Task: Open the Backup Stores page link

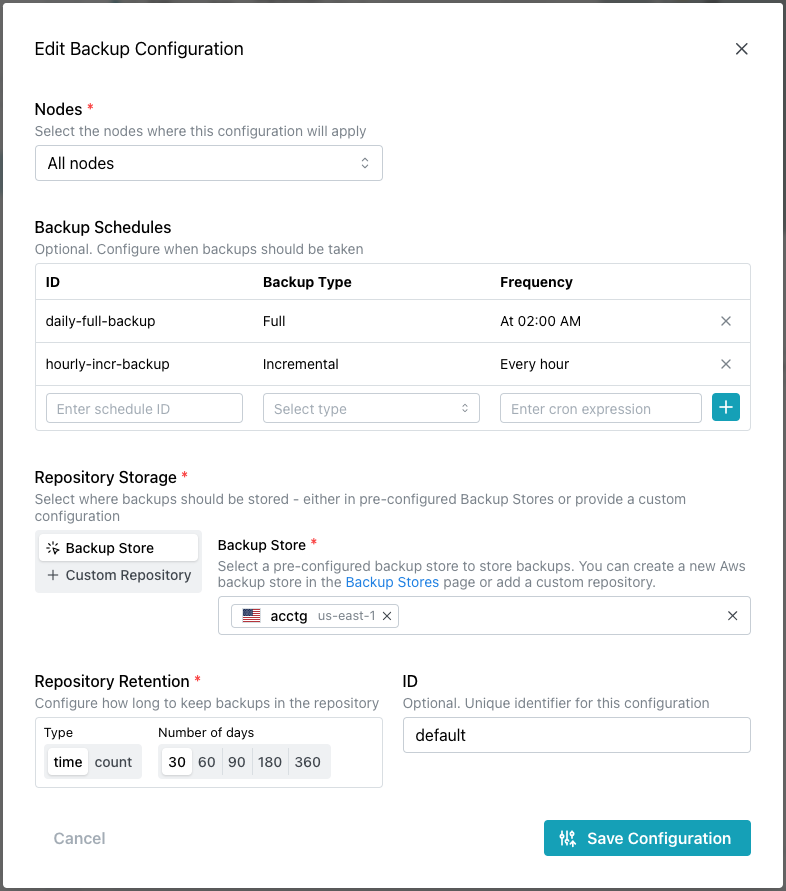Action: pyautogui.click(x=392, y=582)
